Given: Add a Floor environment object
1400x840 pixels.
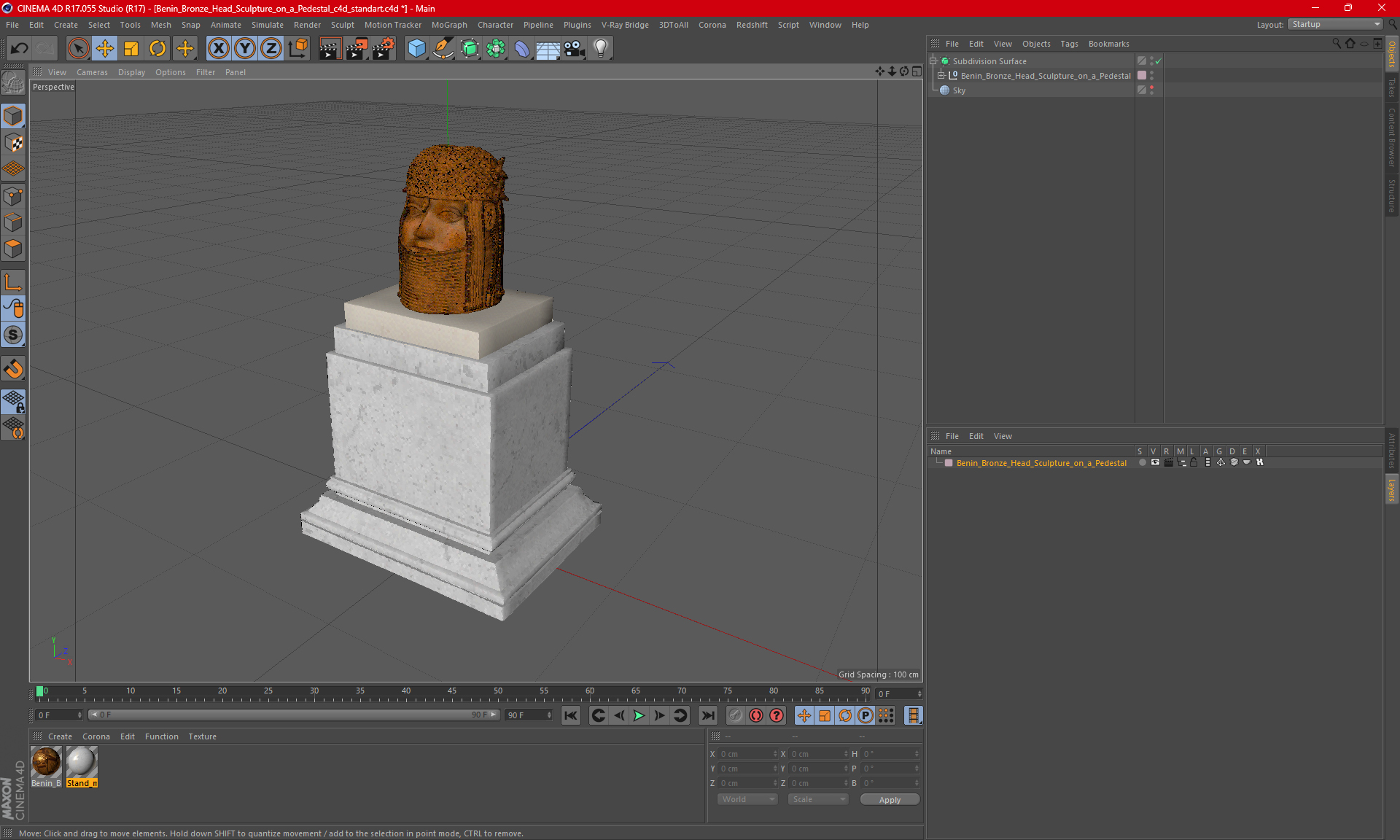Looking at the screenshot, I should (548, 49).
